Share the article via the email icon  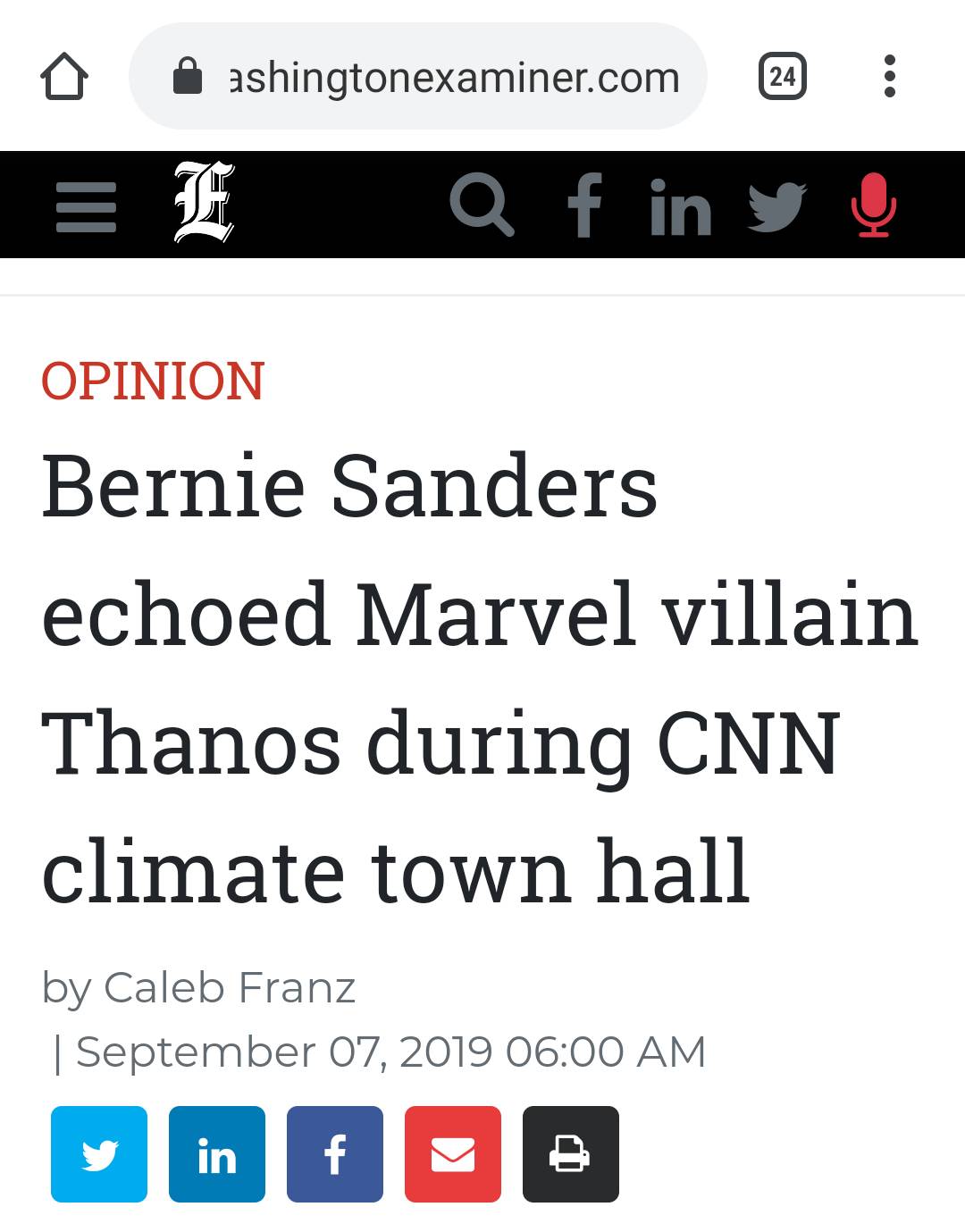(452, 1153)
